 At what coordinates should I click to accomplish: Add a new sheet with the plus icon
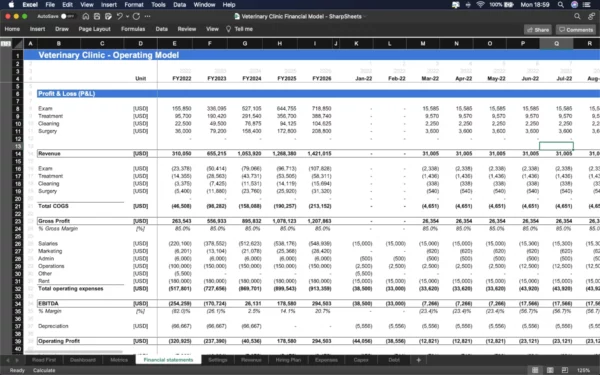click(418, 360)
